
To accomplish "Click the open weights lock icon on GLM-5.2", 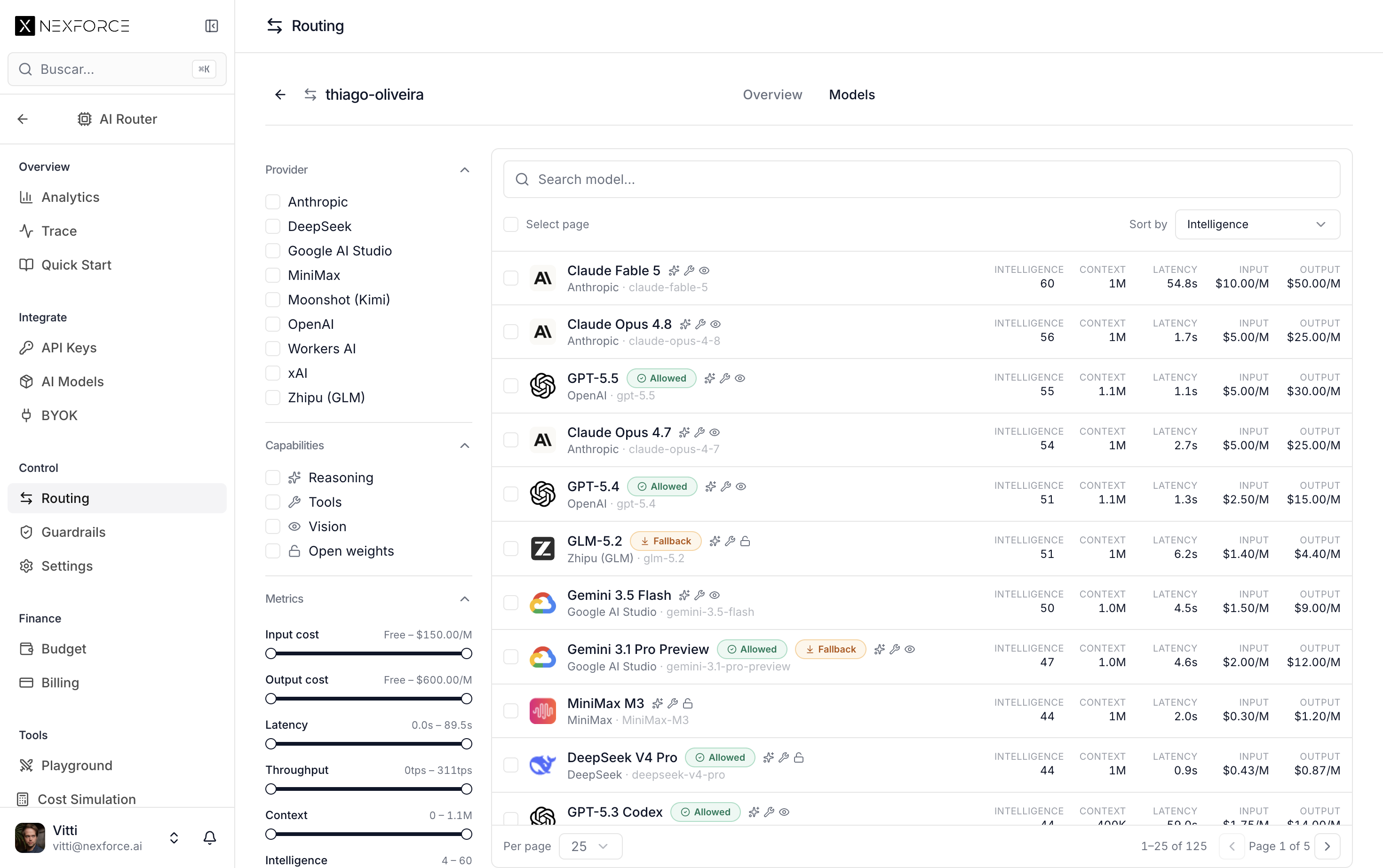I will 745,541.
